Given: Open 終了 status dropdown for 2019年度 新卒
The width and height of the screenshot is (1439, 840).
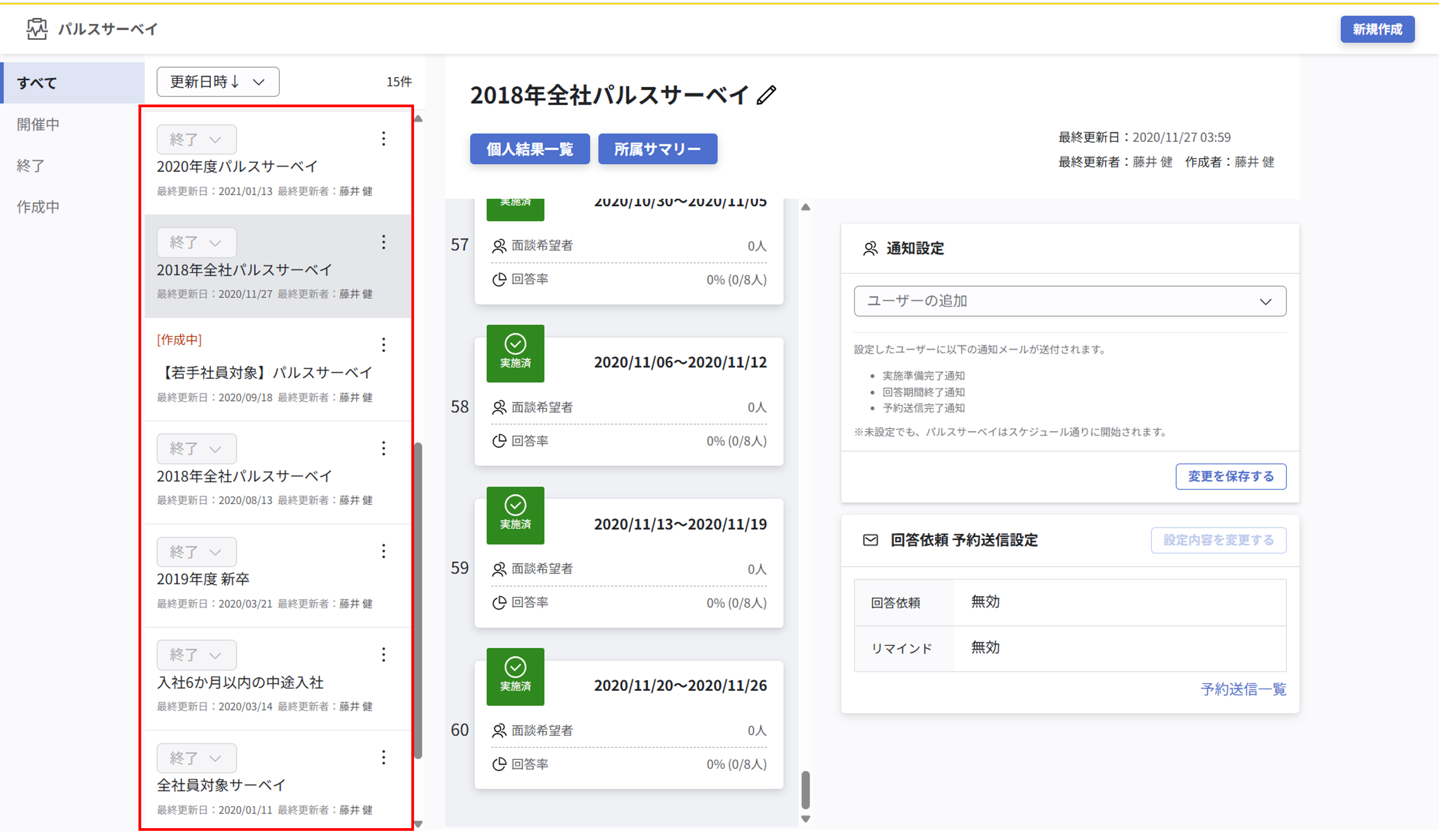Looking at the screenshot, I should [x=197, y=552].
